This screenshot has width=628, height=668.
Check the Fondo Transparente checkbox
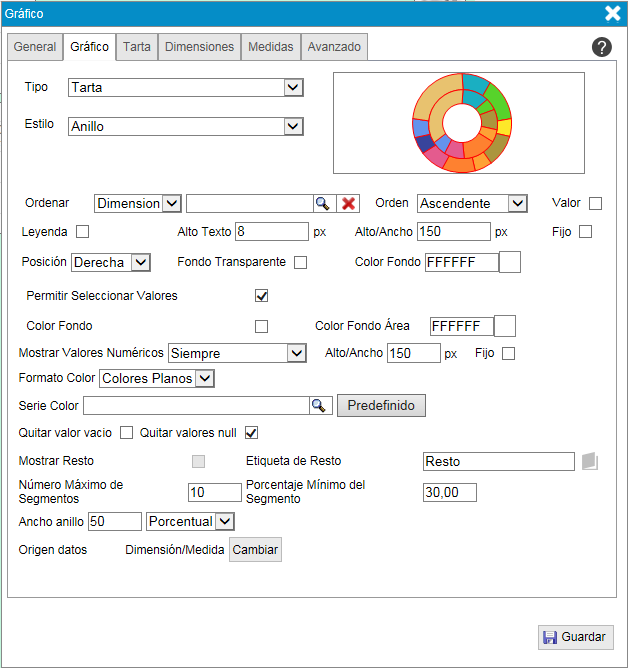[300, 262]
